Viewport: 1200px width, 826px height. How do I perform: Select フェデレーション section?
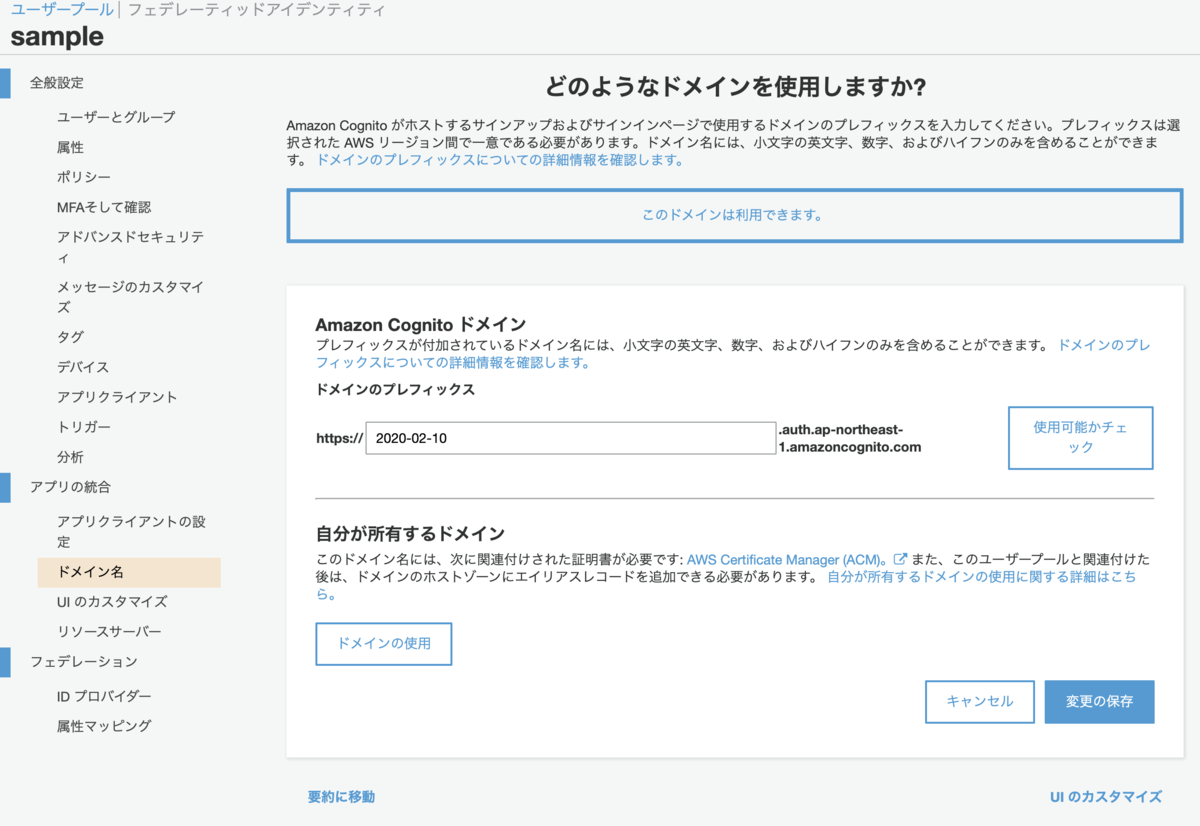click(x=84, y=662)
